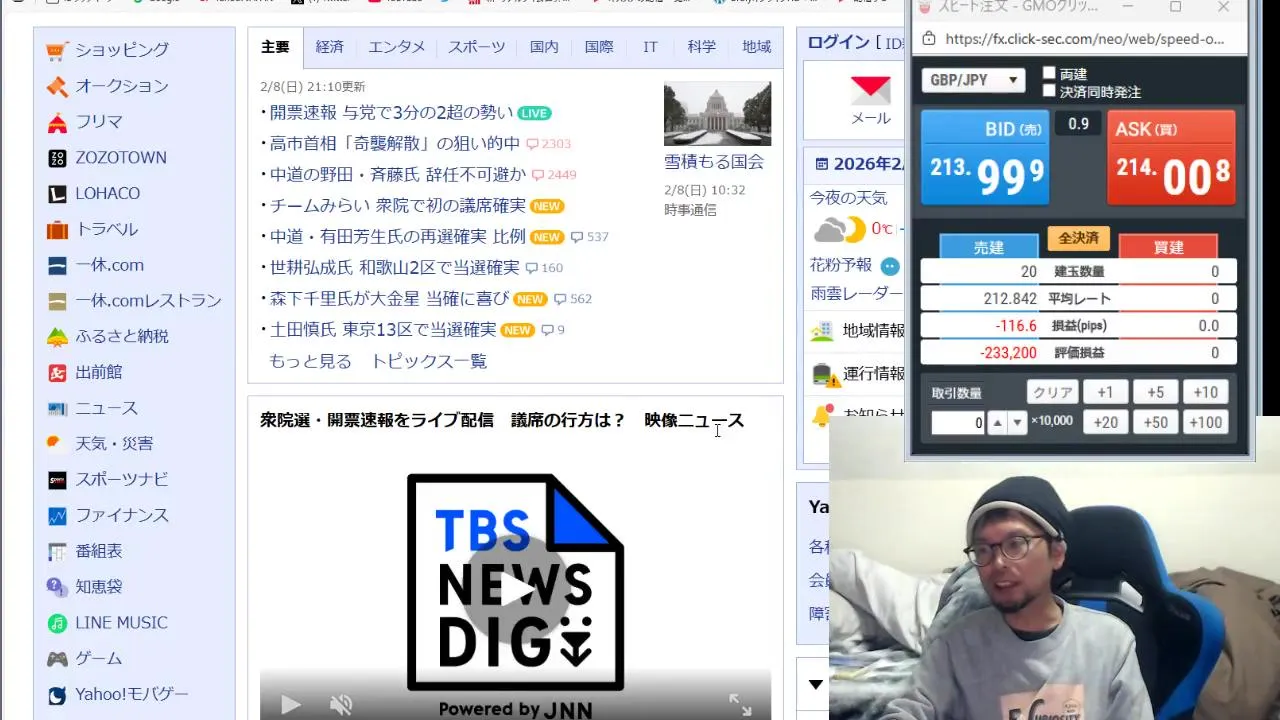The image size is (1280, 720).
Task: Click the 出前館 icon
Action: pos(57,372)
